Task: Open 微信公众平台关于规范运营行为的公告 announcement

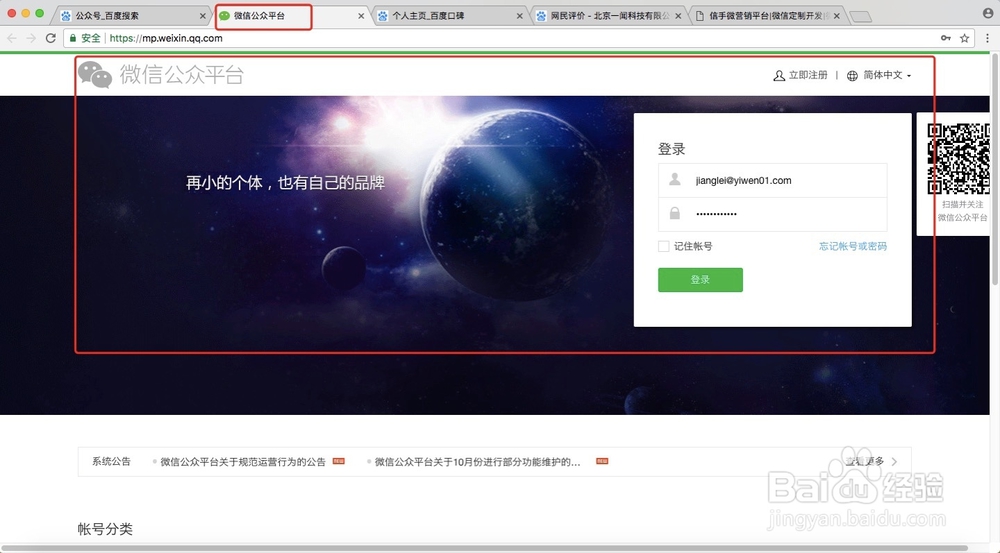Action: click(243, 462)
